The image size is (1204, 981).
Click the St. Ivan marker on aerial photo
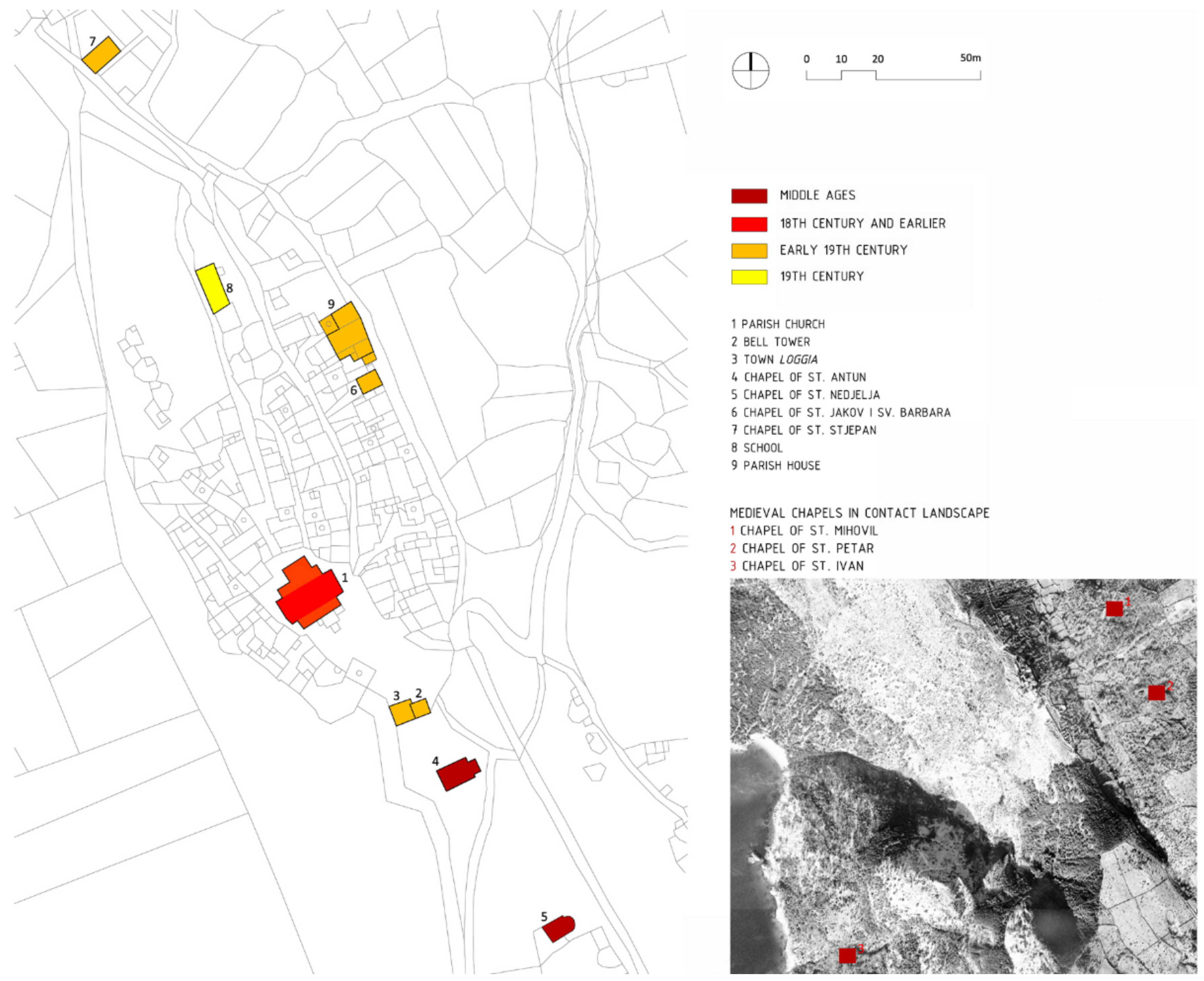(x=847, y=956)
